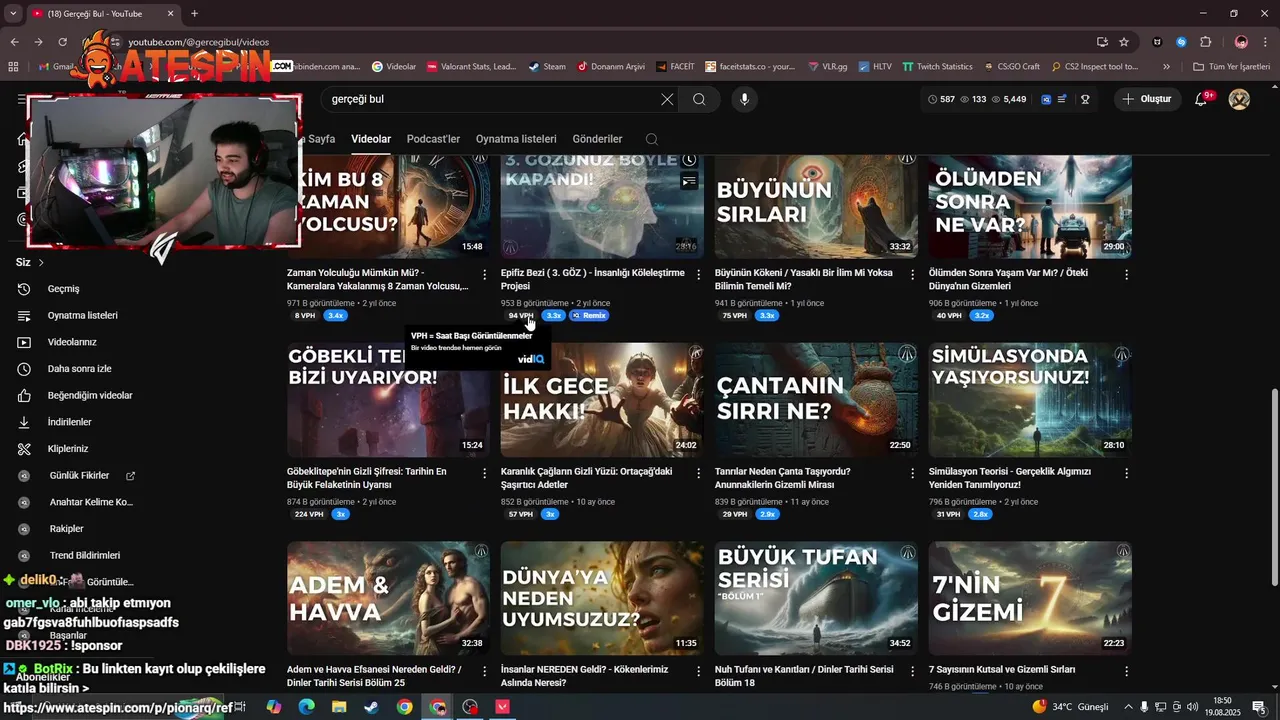Open options for the 'Nuh Tufanı ve Kanıtları' video
The image size is (1280, 720).
(913, 672)
